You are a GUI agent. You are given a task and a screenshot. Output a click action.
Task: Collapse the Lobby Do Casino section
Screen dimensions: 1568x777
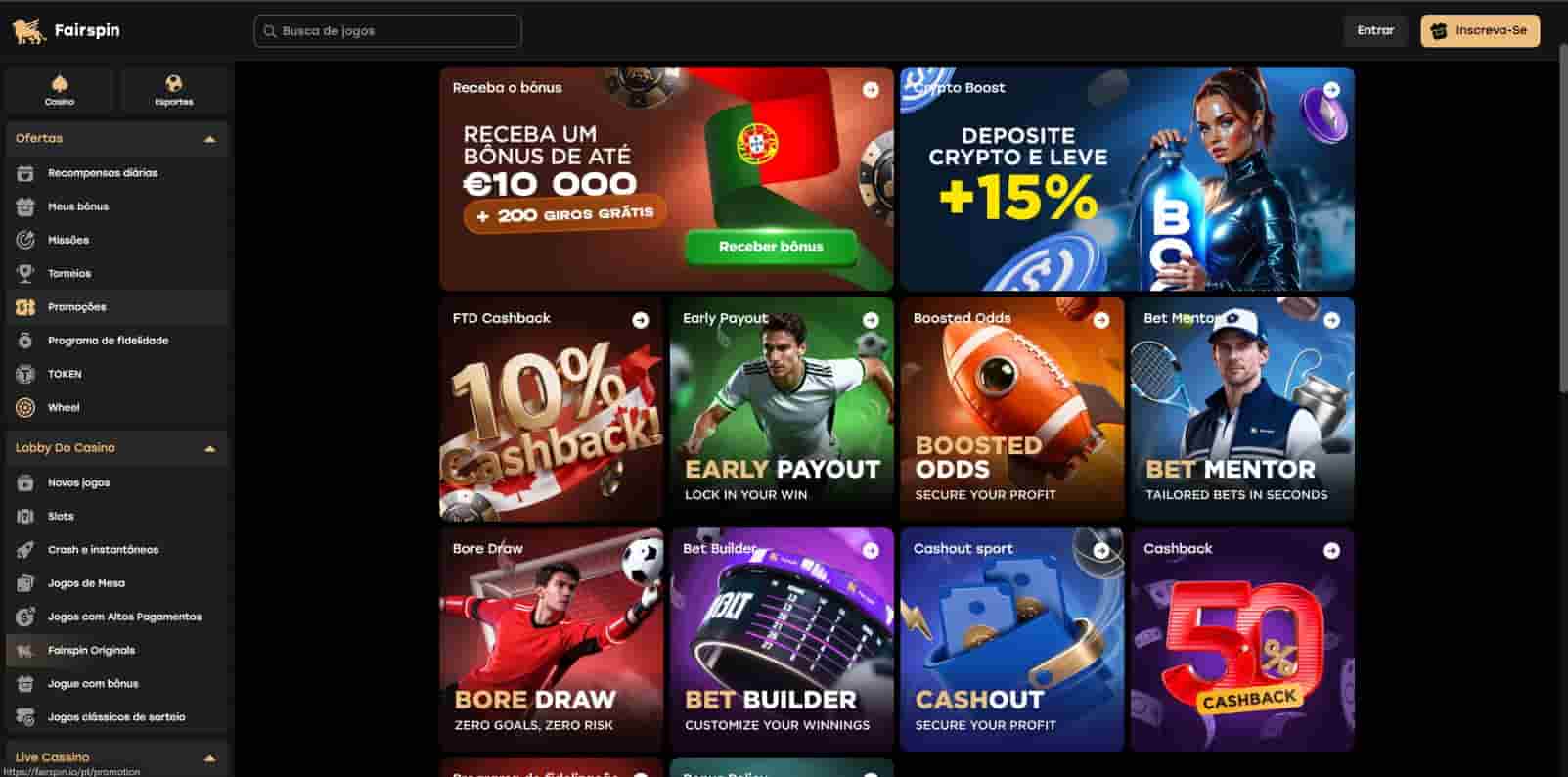pos(209,448)
